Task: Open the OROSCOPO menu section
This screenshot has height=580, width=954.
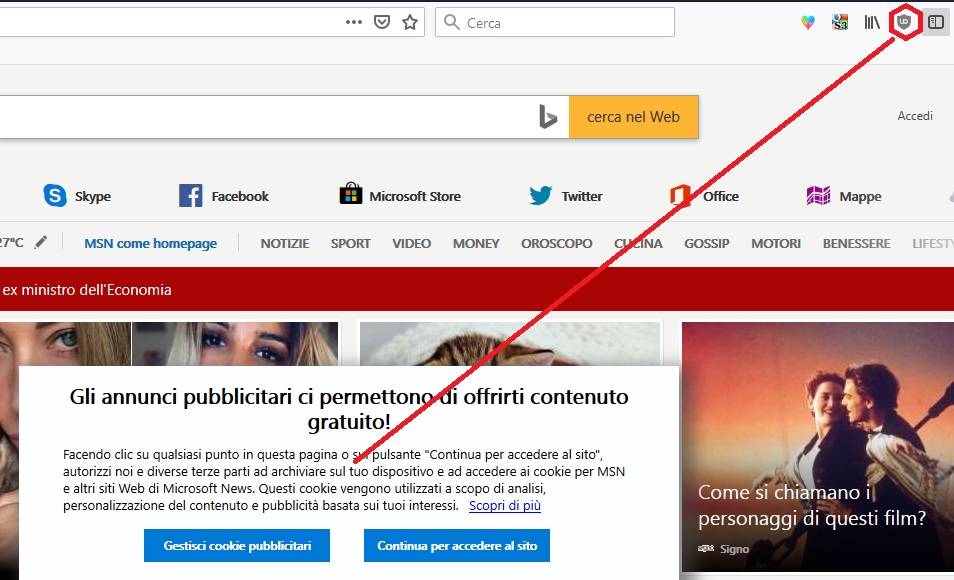Action: [x=556, y=243]
